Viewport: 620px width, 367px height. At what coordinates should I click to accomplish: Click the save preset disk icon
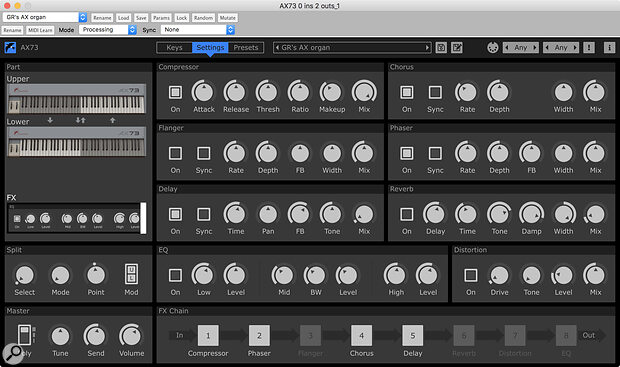441,48
